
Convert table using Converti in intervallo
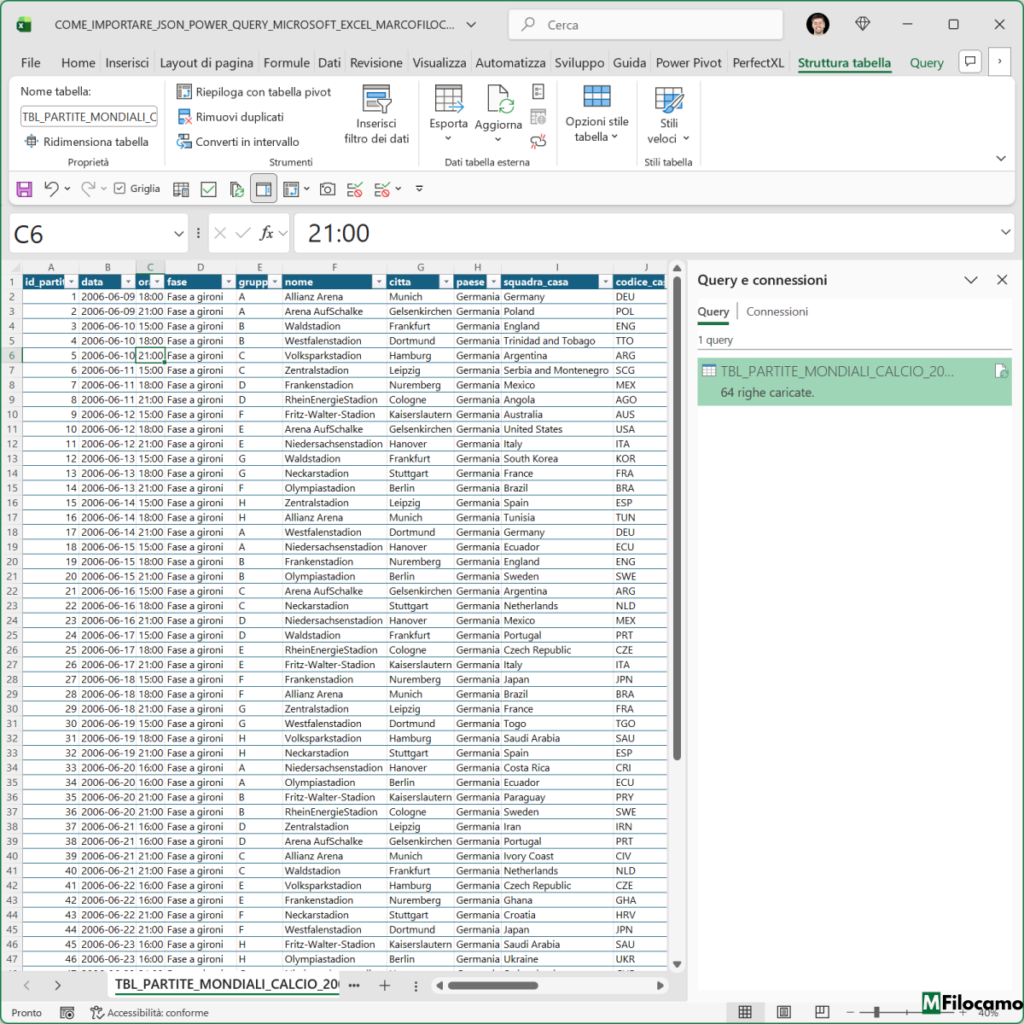coord(238,142)
